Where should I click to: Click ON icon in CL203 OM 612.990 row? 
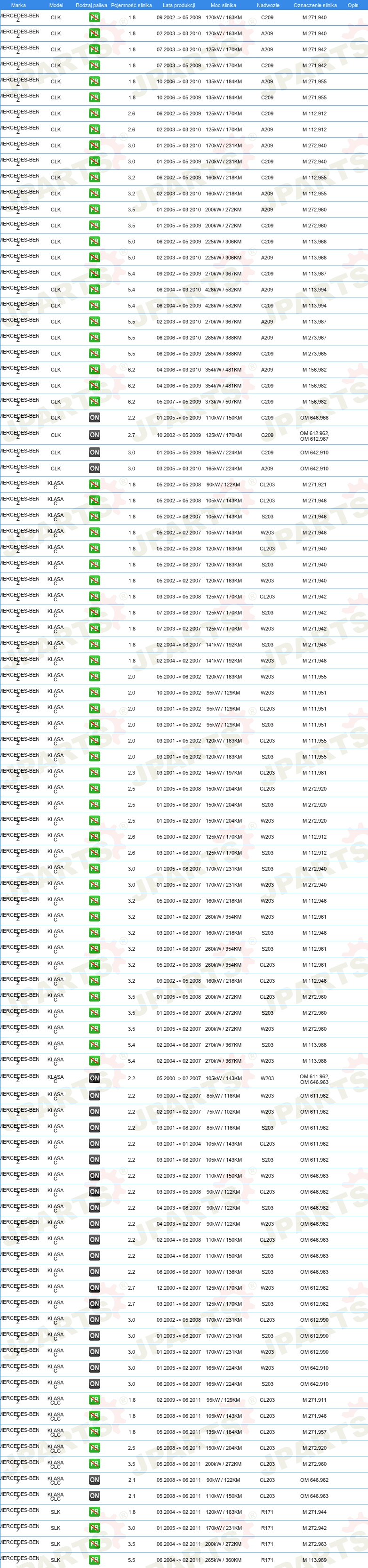tap(94, 1320)
